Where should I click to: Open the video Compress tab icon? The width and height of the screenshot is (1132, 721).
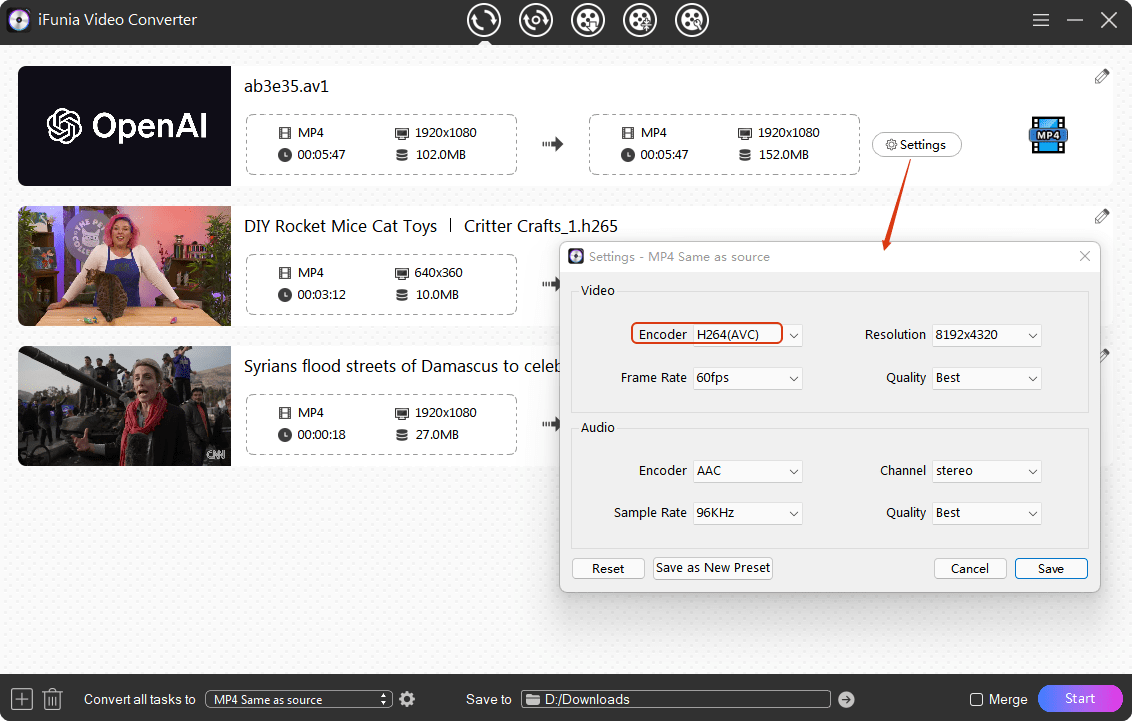(x=640, y=20)
